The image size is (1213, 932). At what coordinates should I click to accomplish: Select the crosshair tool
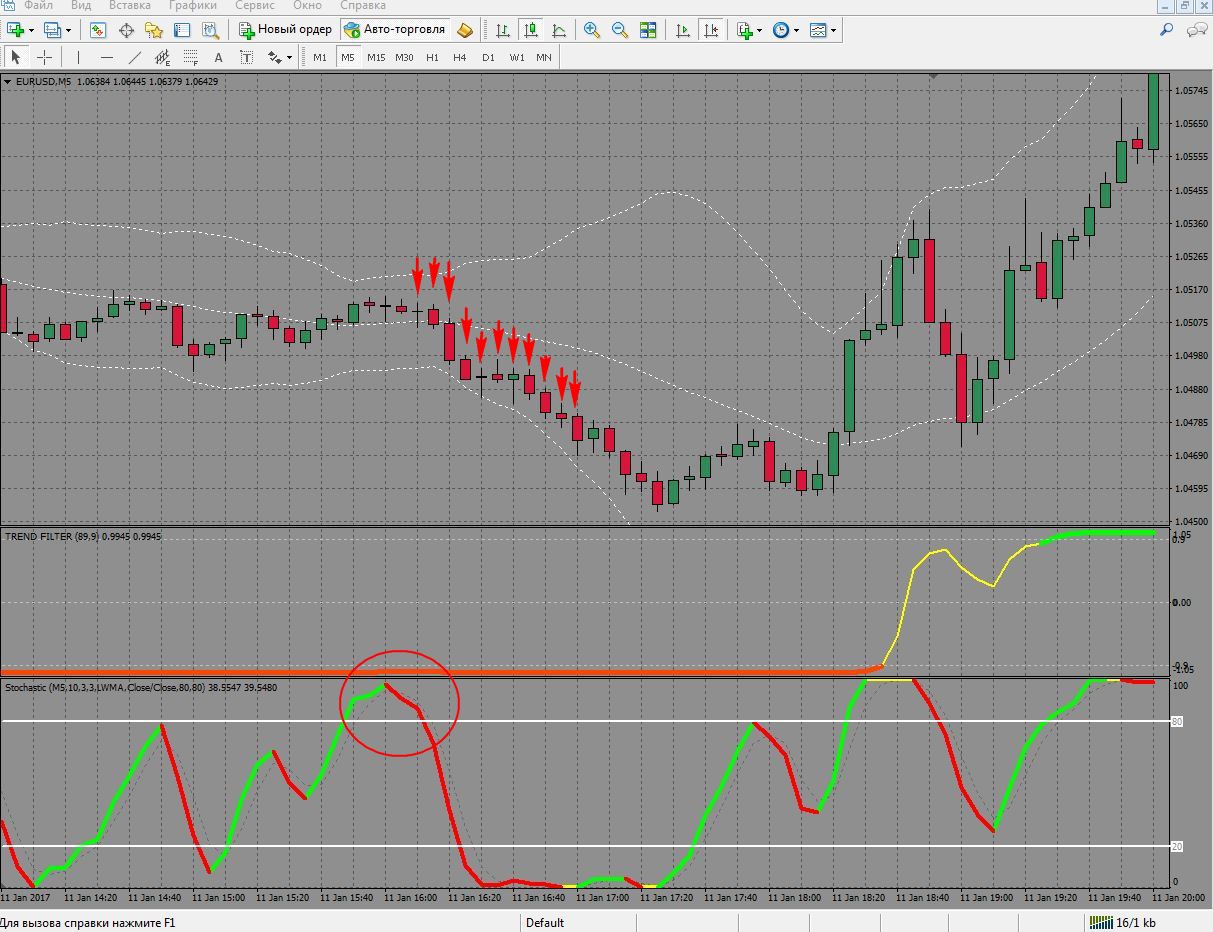click(44, 57)
